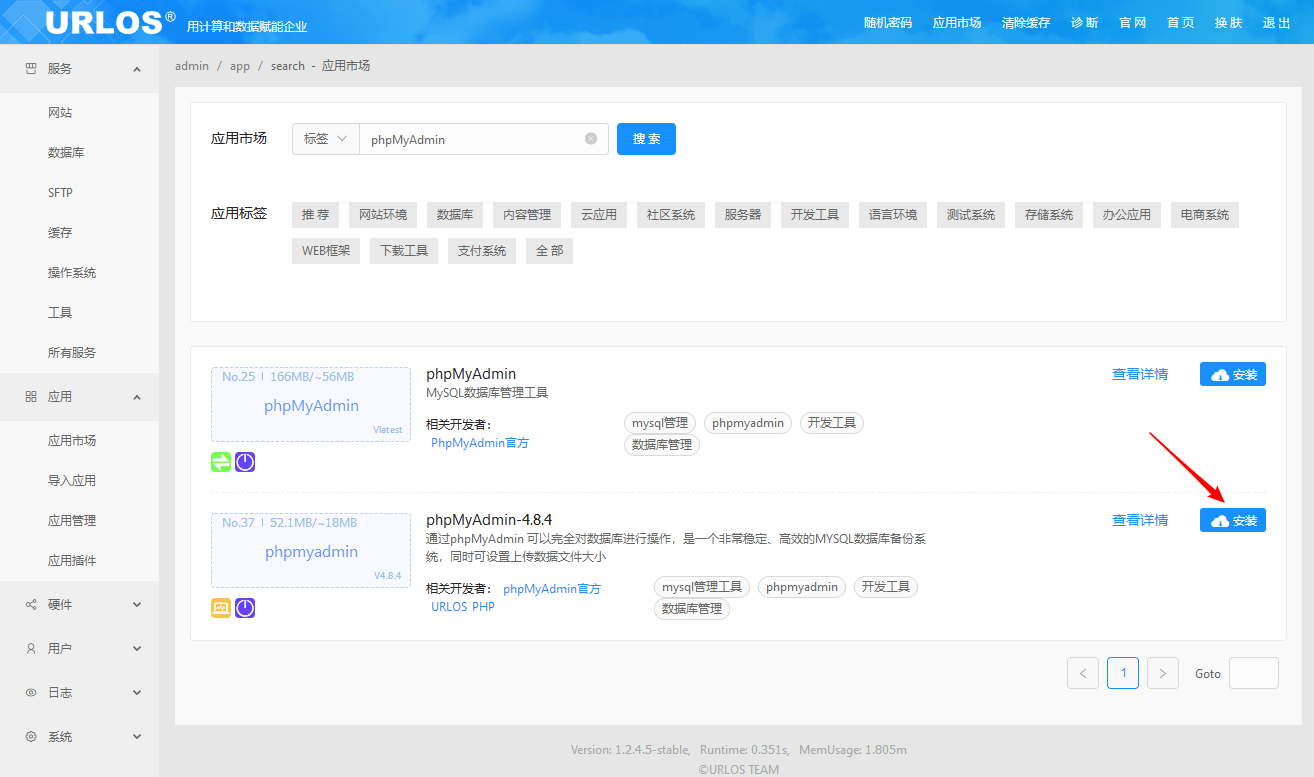Open 所有服务 in the sidebar
This screenshot has height=777, width=1314.
[72, 353]
